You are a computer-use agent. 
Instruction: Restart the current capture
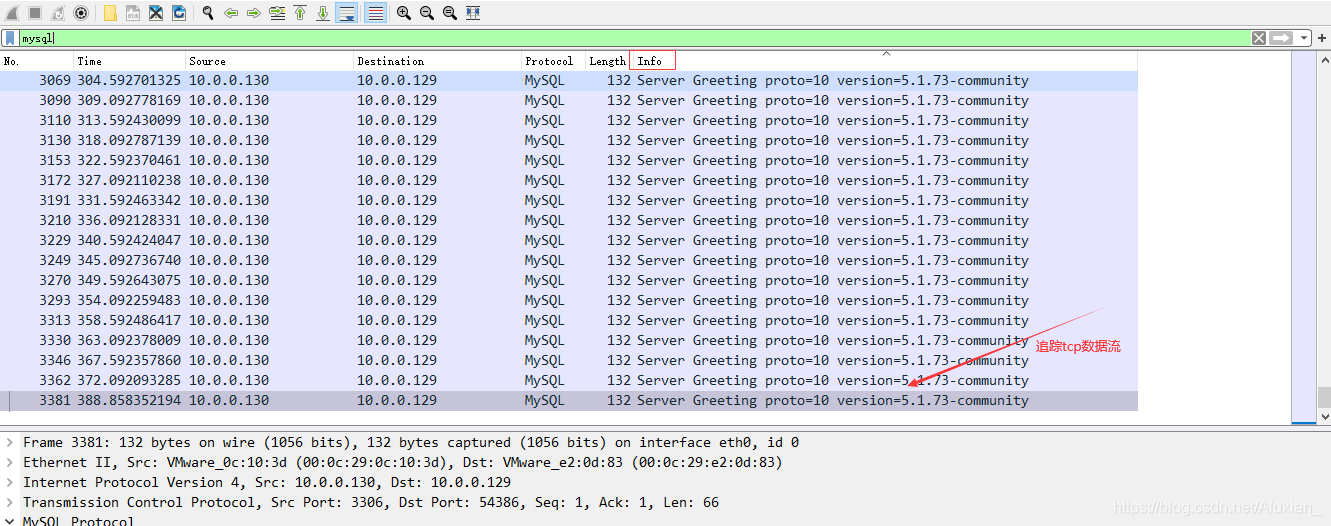click(58, 13)
